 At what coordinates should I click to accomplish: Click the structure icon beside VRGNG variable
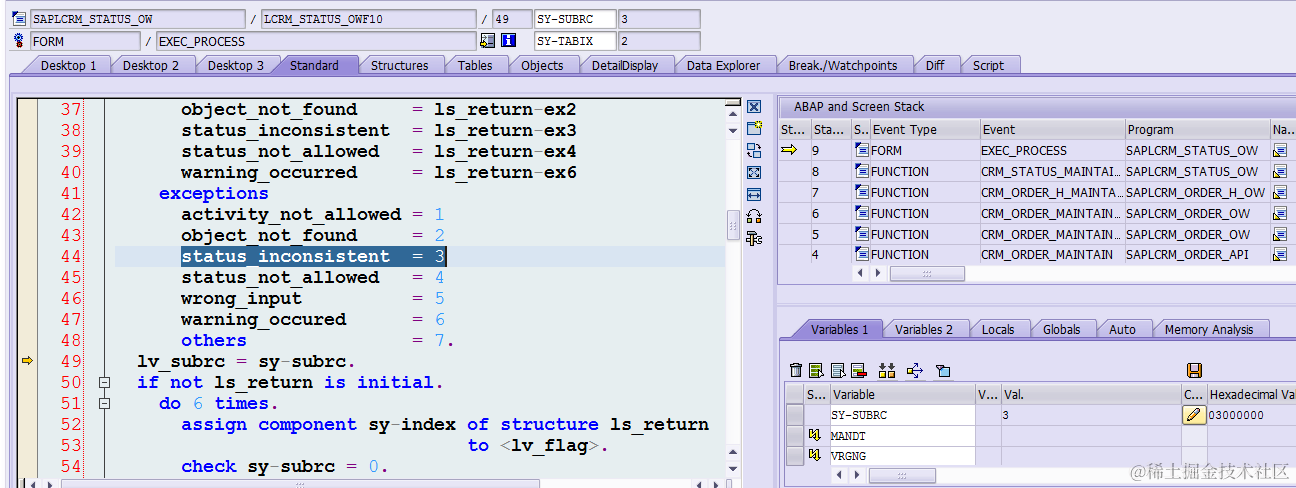coord(815,456)
